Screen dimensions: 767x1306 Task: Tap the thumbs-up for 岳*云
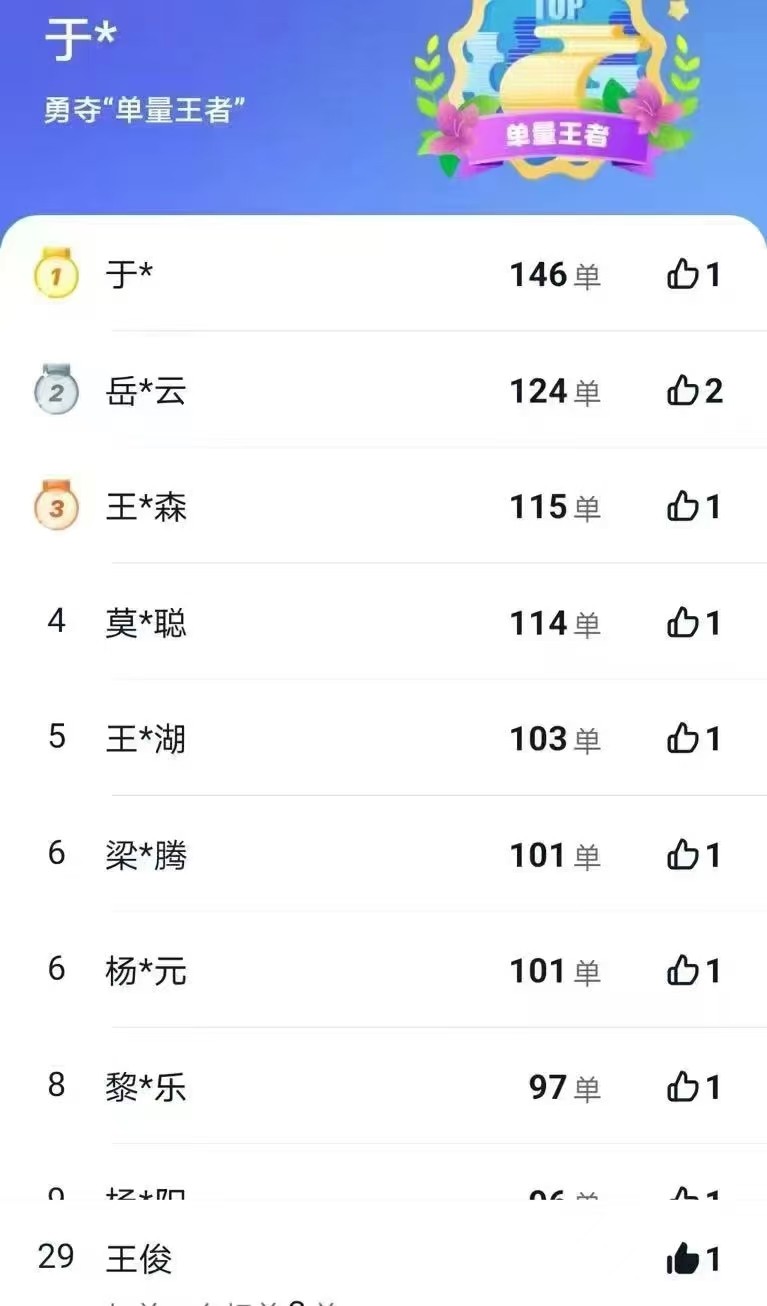[683, 391]
